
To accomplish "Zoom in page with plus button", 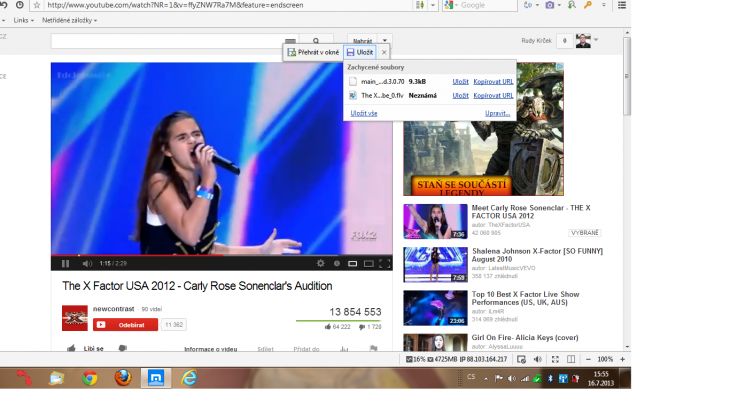I will (x=622, y=359).
